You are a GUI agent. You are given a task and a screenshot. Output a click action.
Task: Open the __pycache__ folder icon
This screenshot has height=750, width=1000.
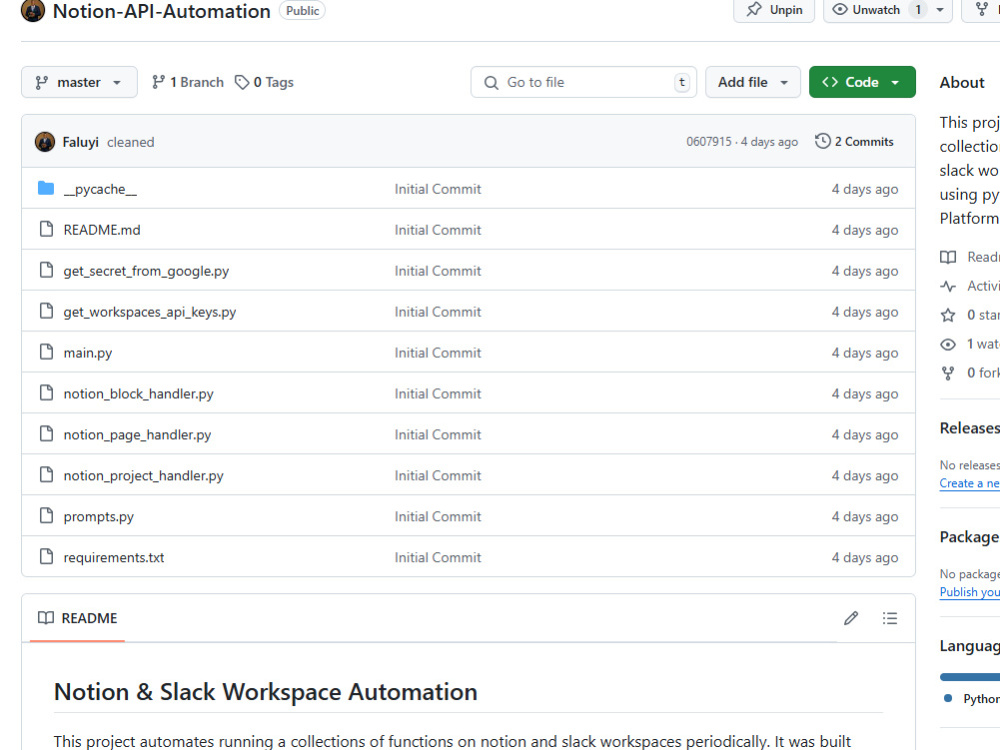46,188
